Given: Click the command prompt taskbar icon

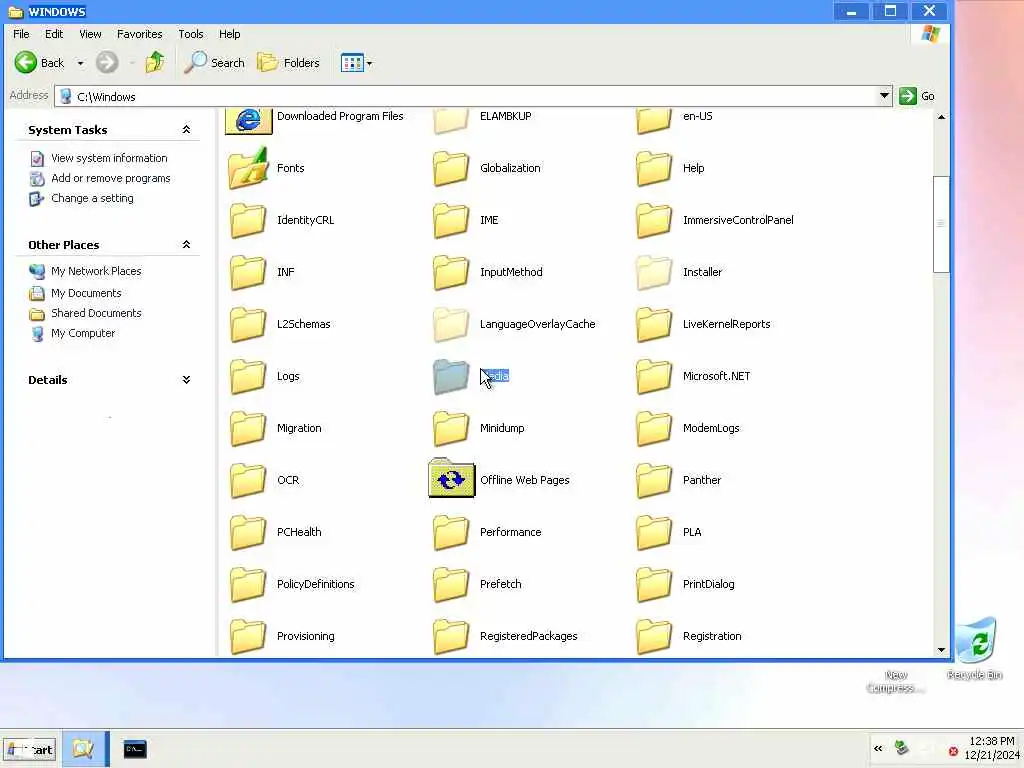Looking at the screenshot, I should coord(135,749).
